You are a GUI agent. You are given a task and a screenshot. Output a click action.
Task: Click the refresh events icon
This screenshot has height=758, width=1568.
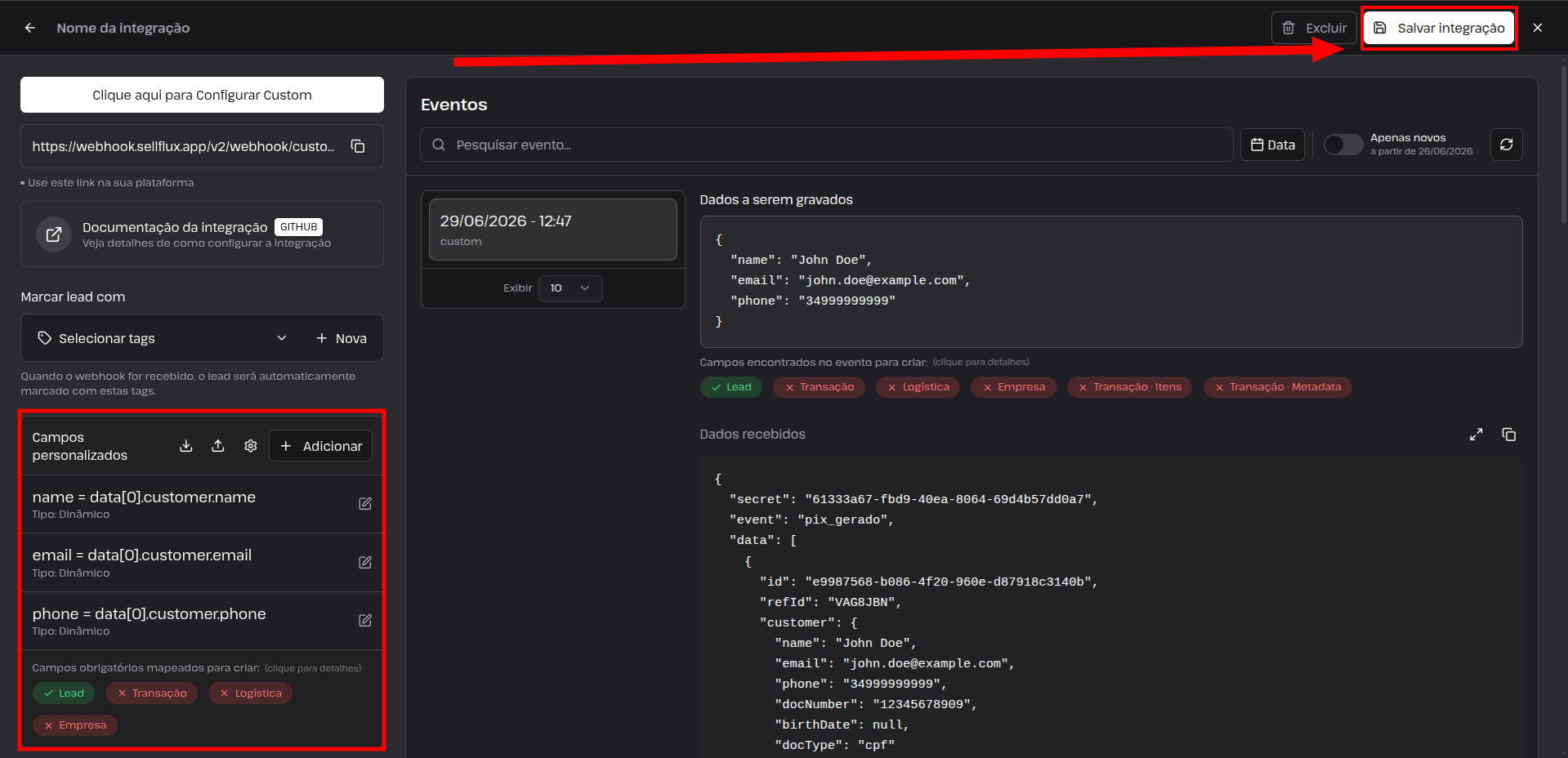(x=1506, y=145)
